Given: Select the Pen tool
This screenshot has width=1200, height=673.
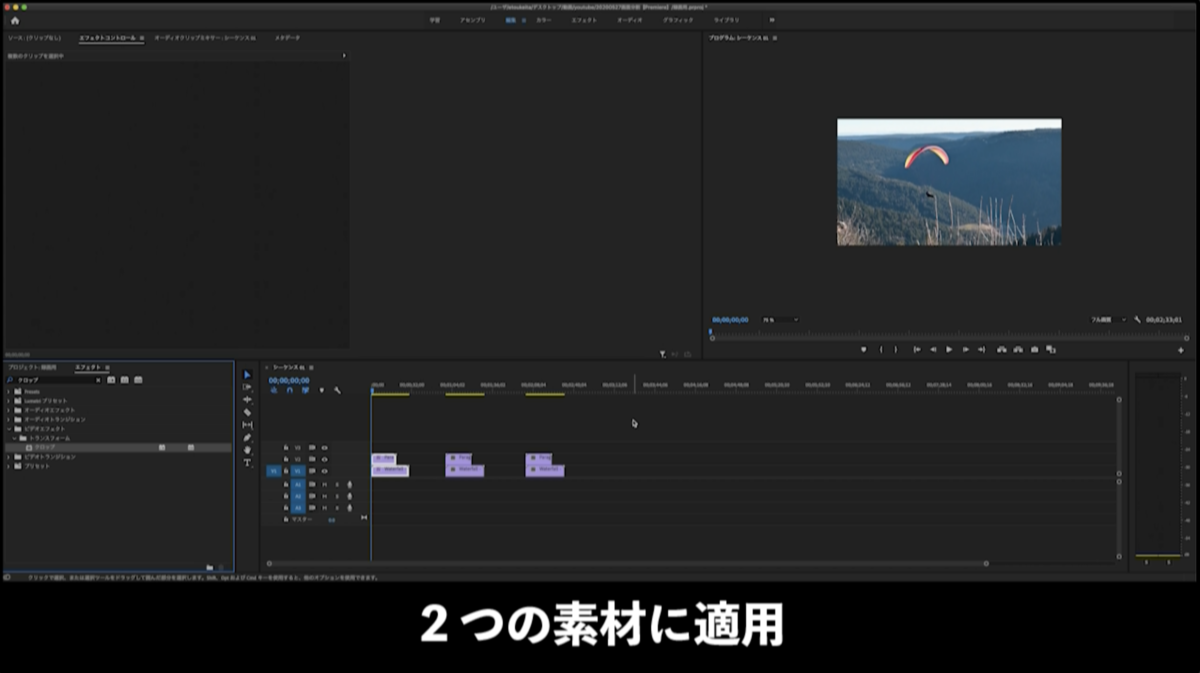Looking at the screenshot, I should (x=247, y=438).
